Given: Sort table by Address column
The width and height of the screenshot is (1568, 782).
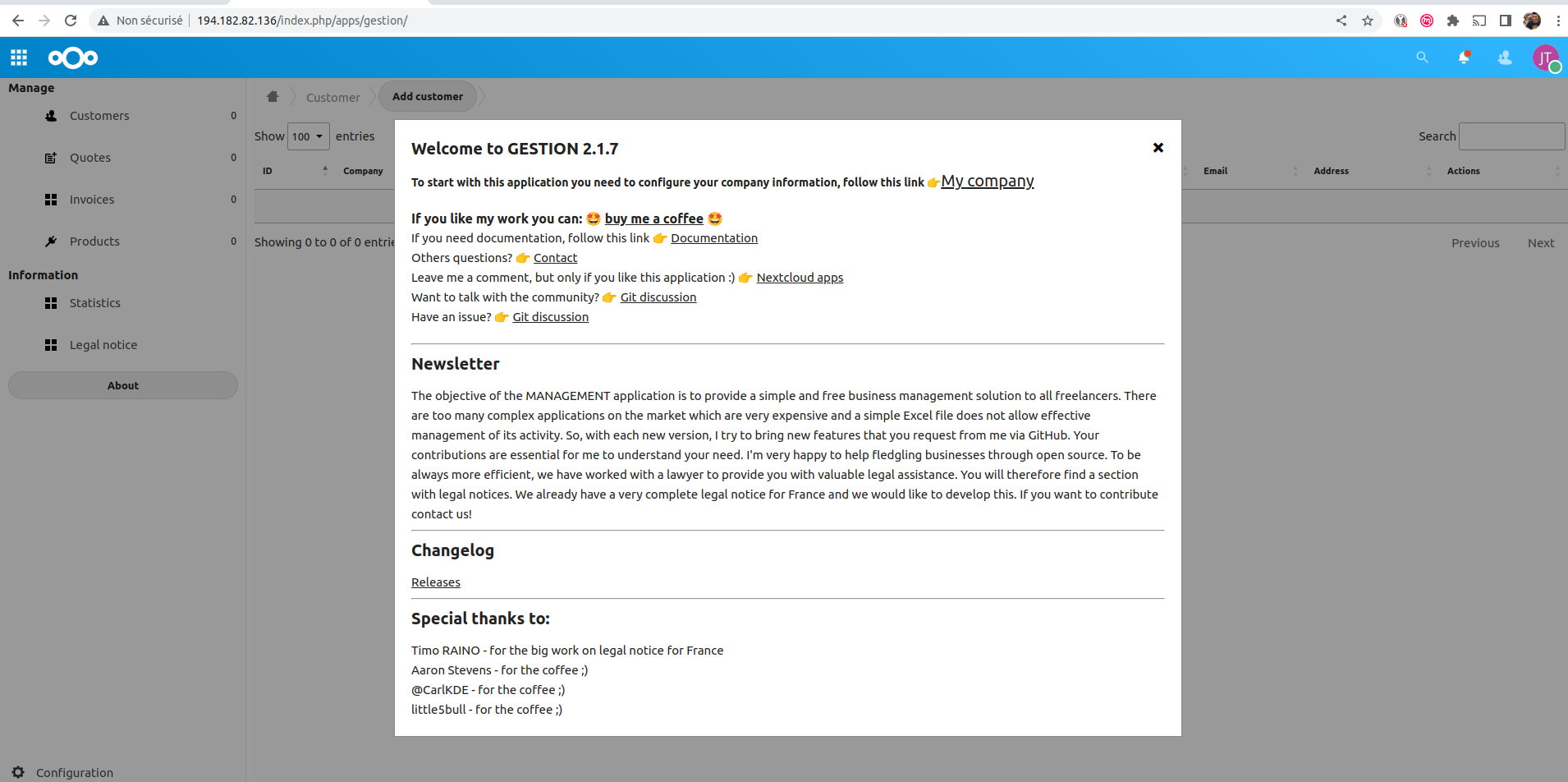Looking at the screenshot, I should pyautogui.click(x=1371, y=171).
